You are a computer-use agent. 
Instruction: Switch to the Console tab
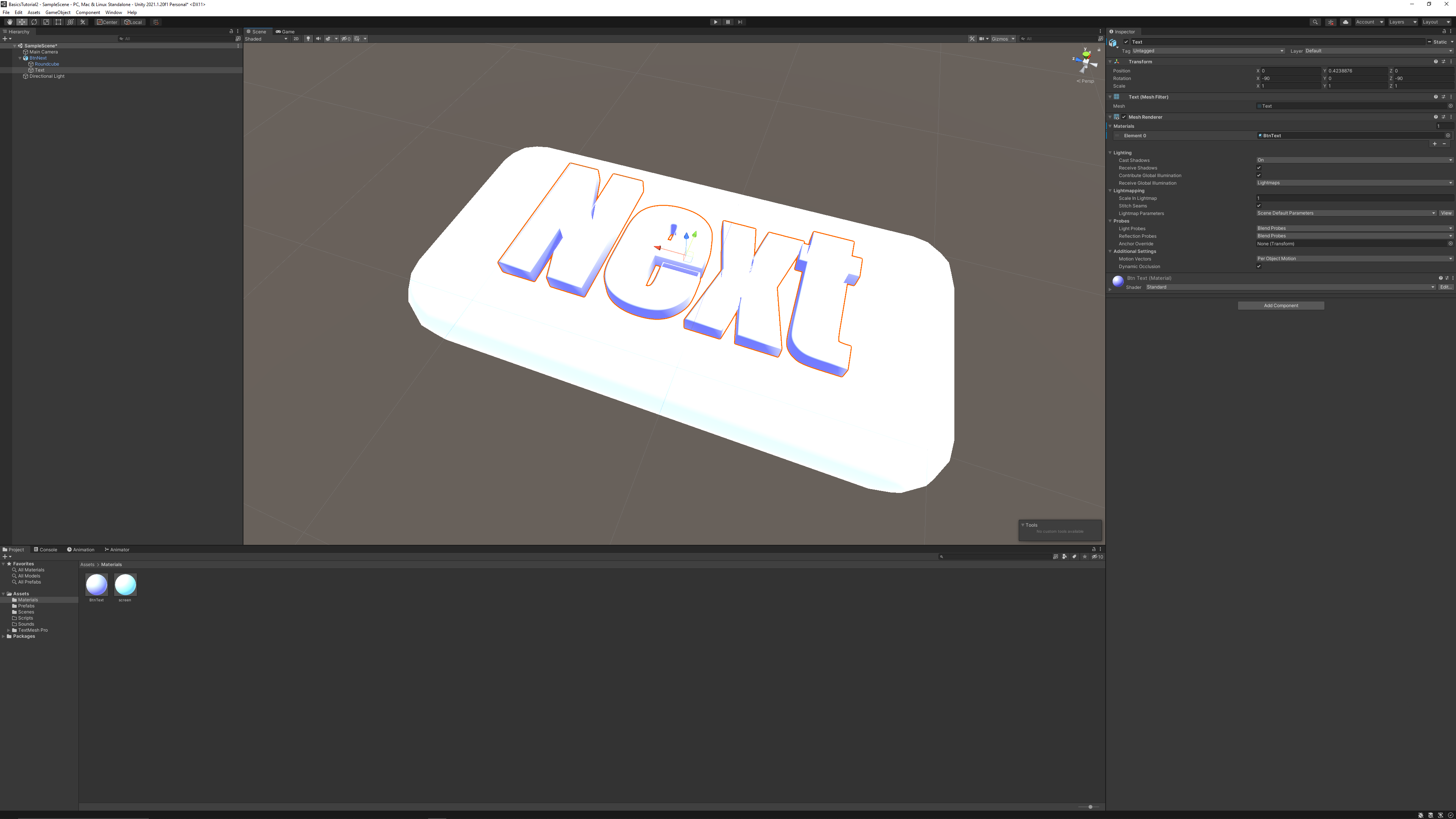click(x=45, y=549)
